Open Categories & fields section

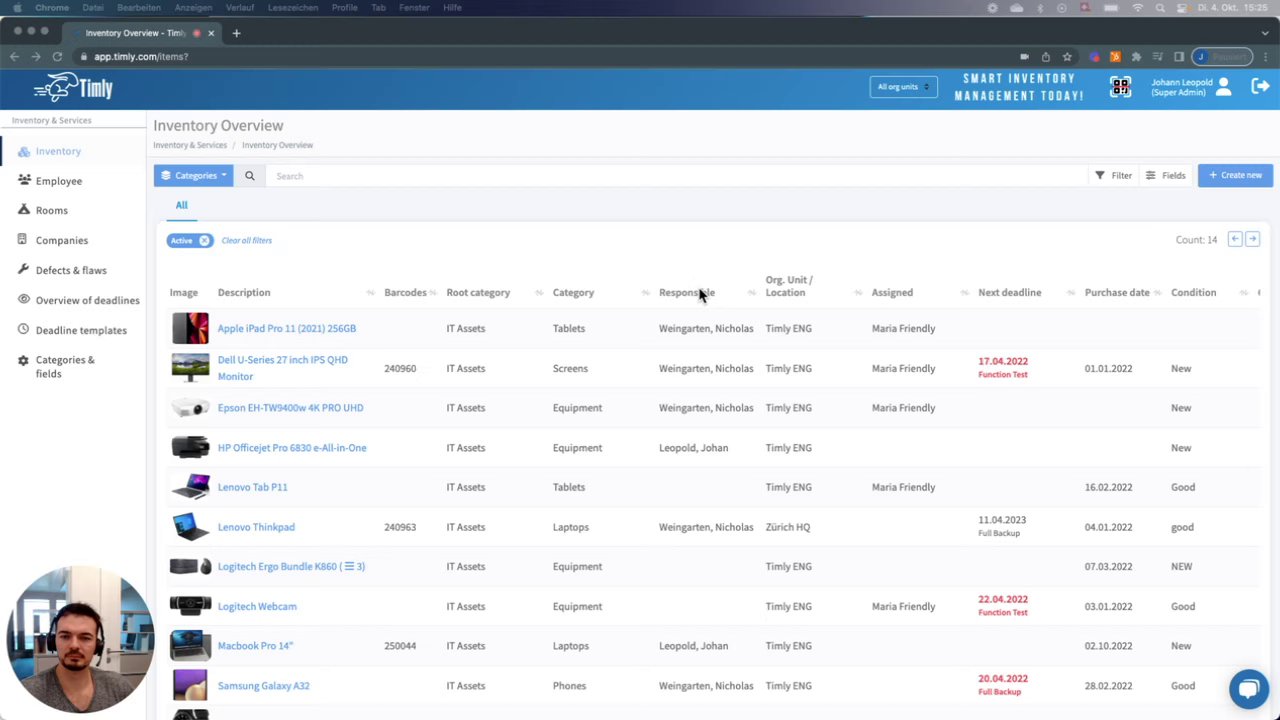65,366
